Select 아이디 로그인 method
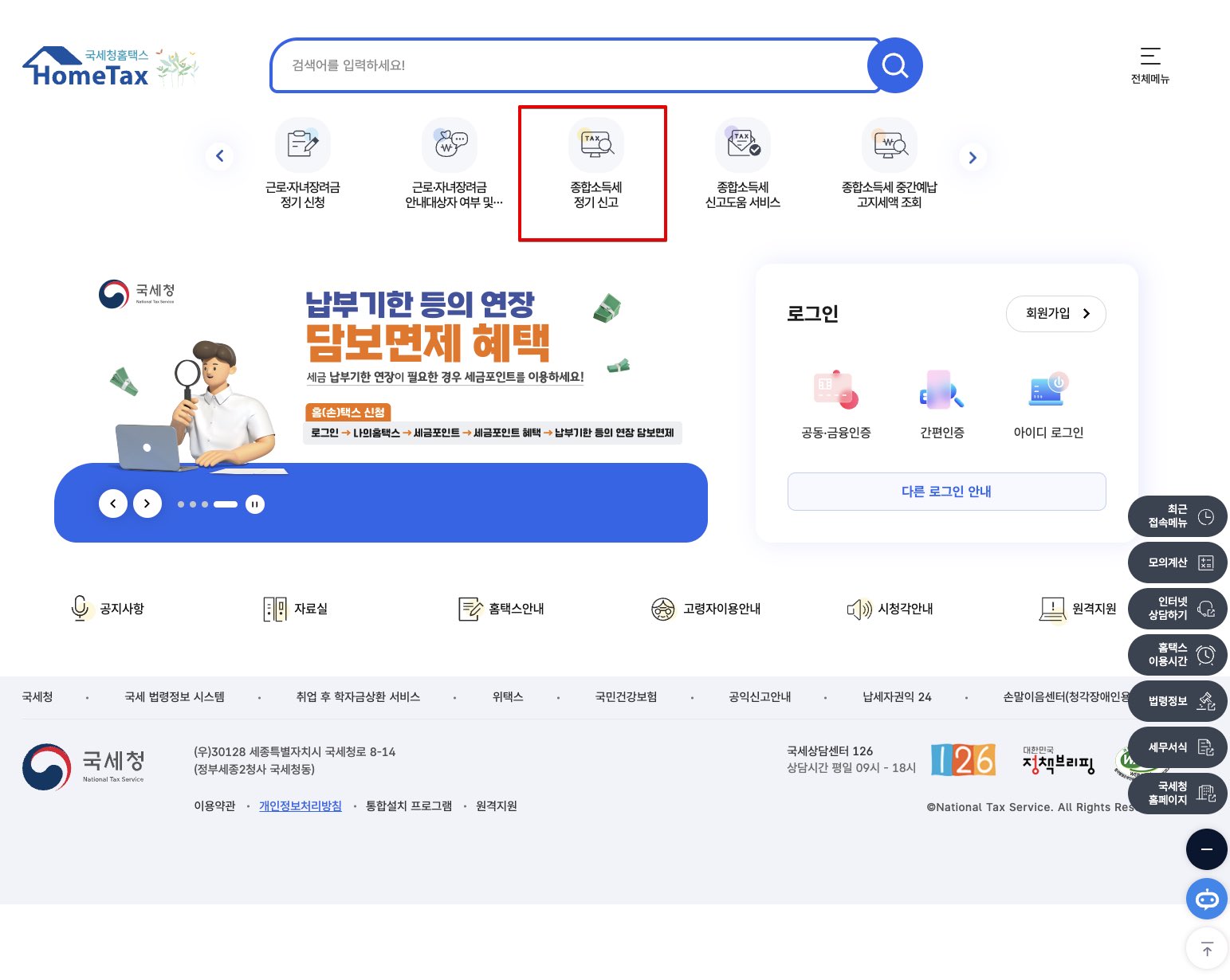1230x980 pixels. coord(1048,404)
